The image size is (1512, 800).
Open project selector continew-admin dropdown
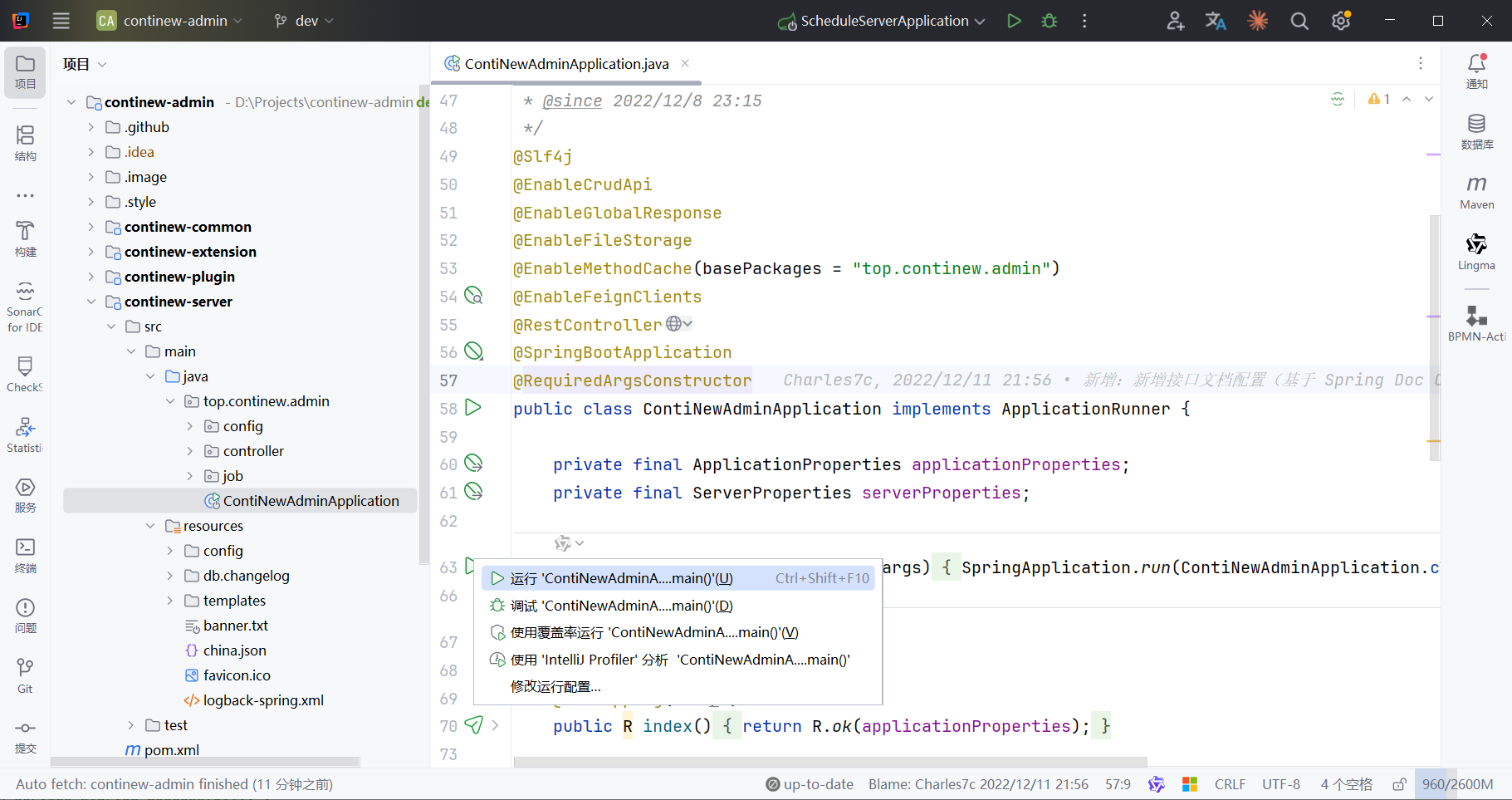(169, 21)
